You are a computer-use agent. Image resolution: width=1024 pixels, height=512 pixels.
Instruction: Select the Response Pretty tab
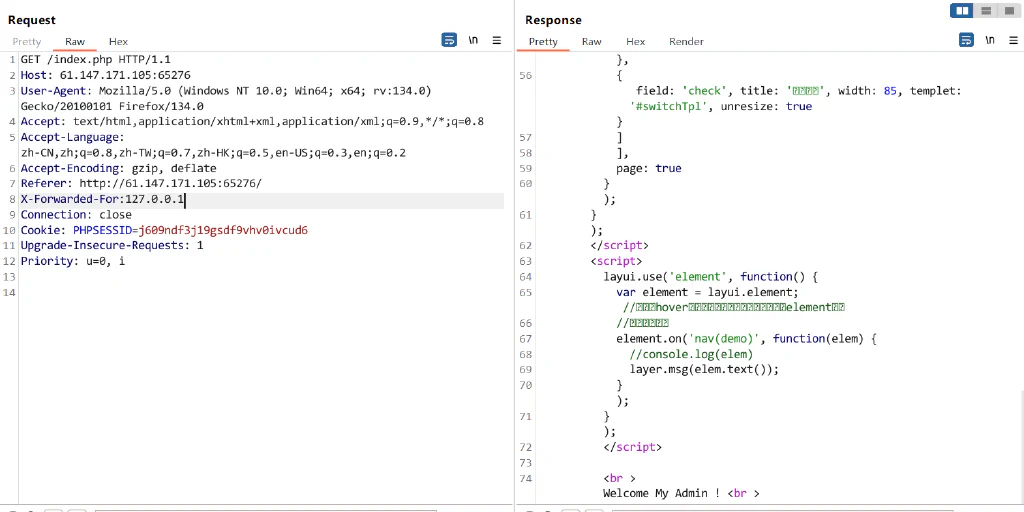click(543, 41)
